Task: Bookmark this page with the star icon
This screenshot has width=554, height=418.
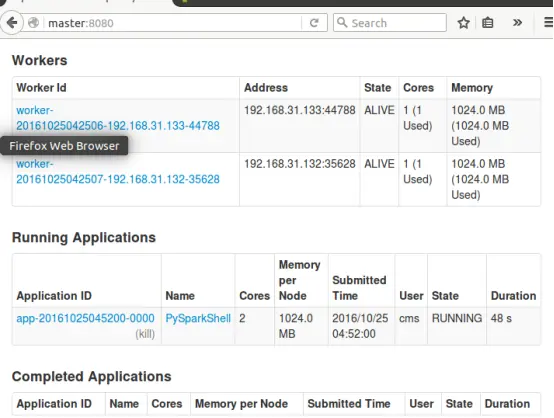Action: 463,23
